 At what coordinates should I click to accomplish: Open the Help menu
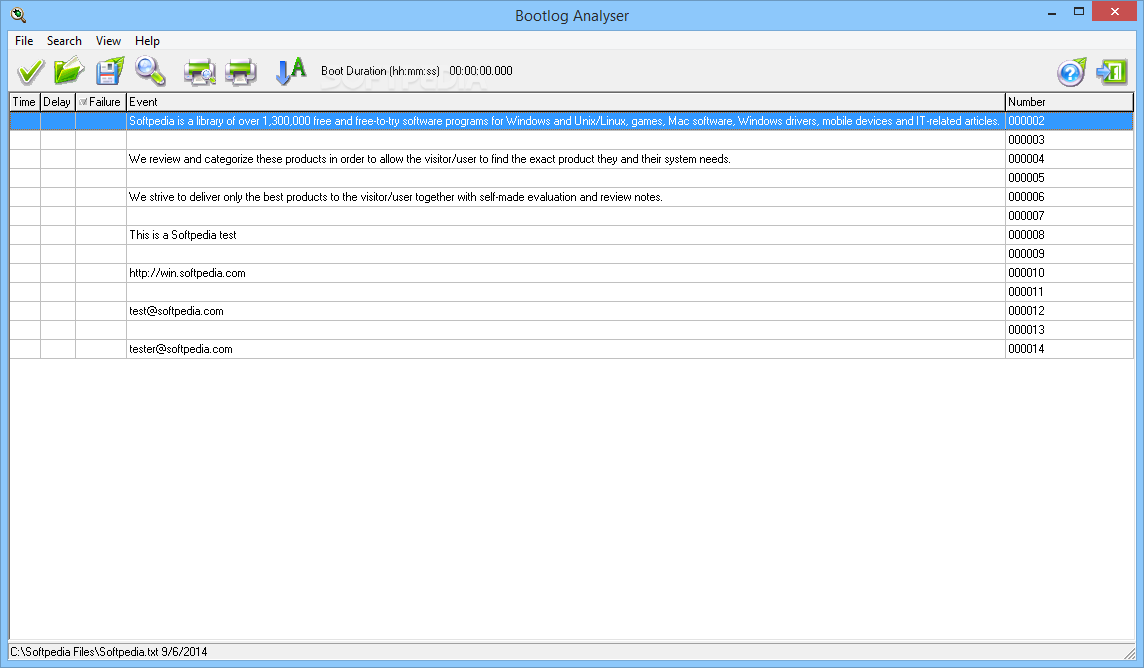point(147,41)
